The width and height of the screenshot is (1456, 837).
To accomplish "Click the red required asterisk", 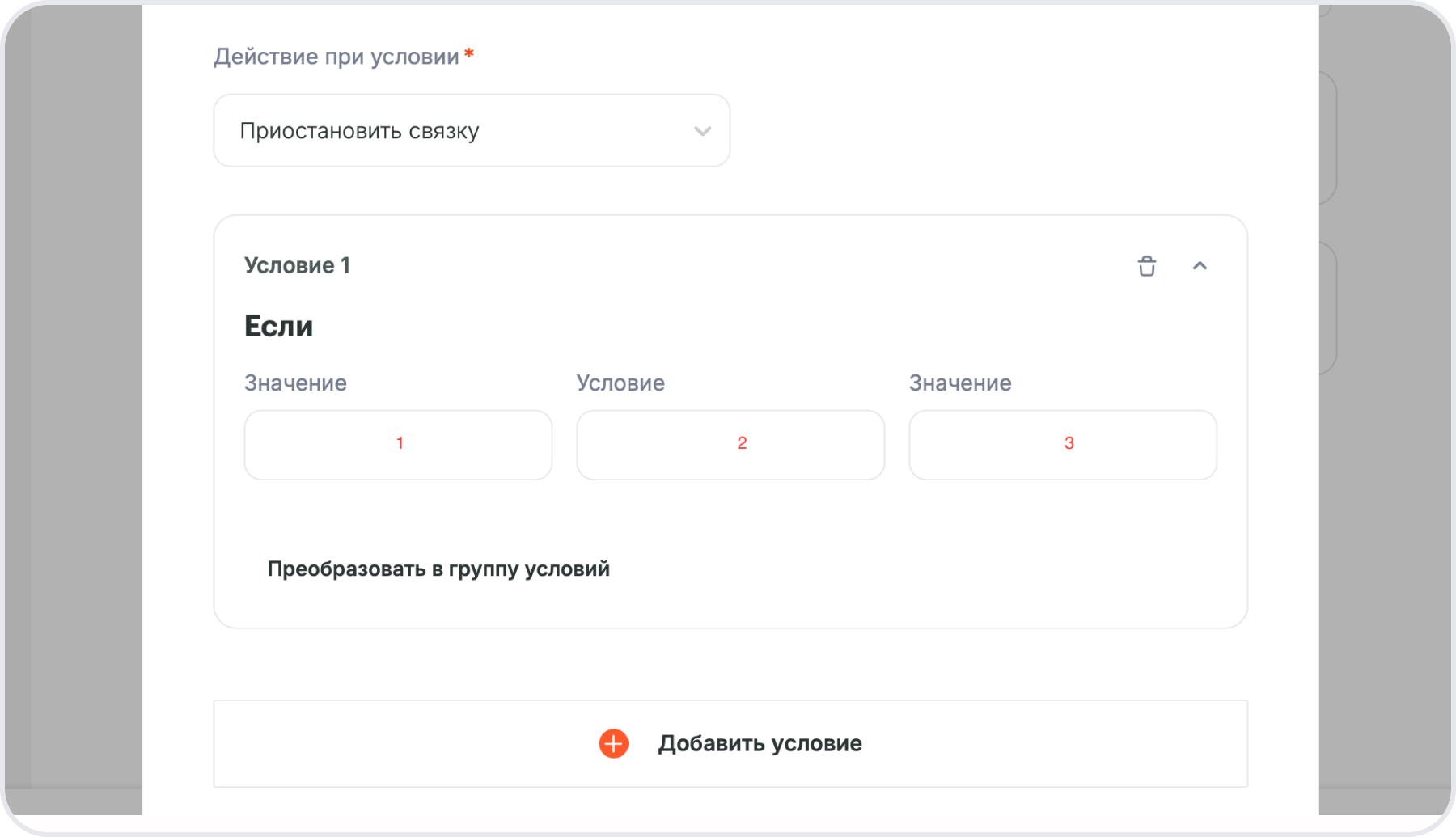I will click(x=469, y=55).
